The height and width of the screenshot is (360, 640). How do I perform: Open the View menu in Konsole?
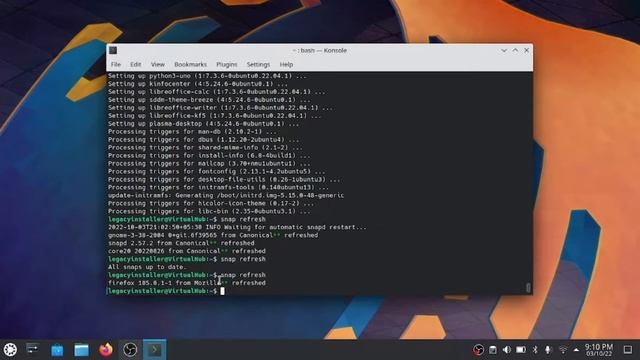coord(158,64)
